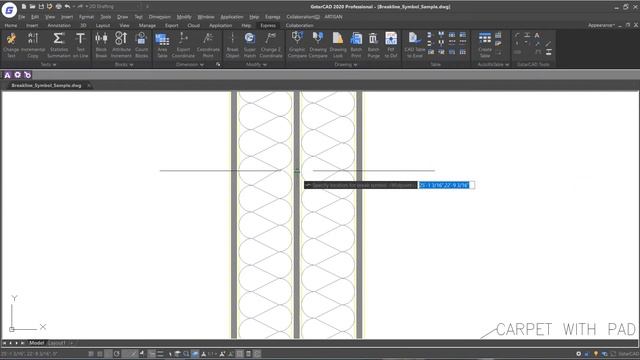The width and height of the screenshot is (640, 360).
Task: Toggle polar tracking in status bar
Action: pos(117,354)
